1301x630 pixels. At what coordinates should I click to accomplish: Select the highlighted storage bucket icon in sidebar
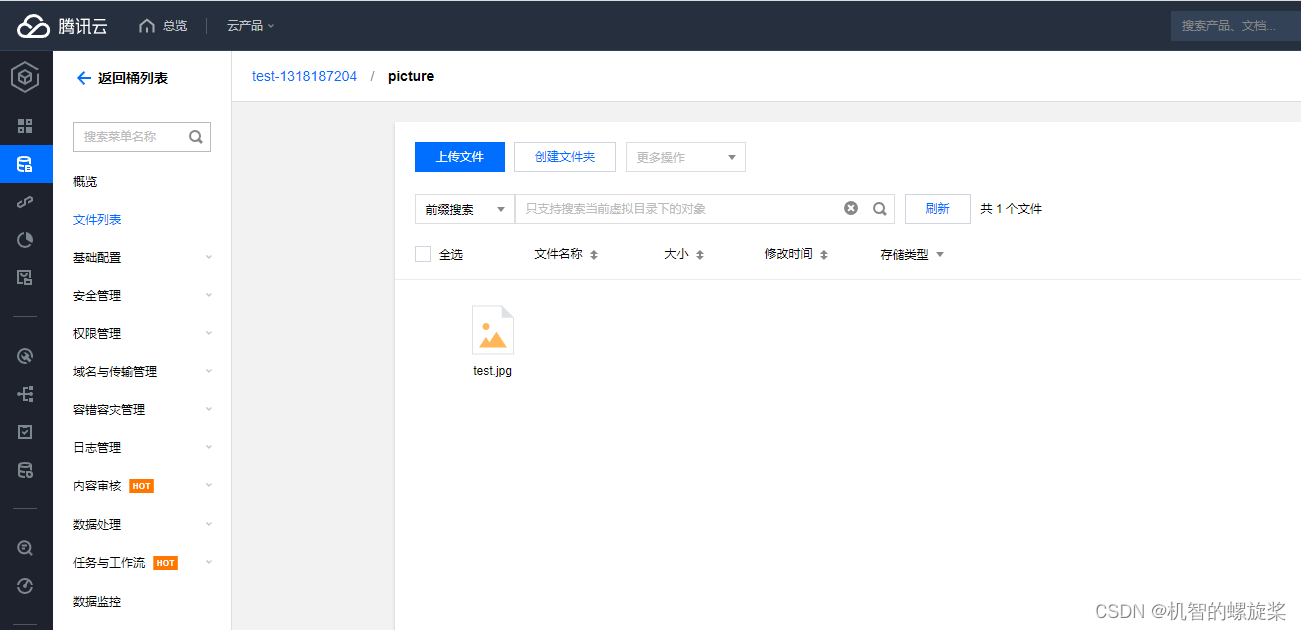(25, 164)
